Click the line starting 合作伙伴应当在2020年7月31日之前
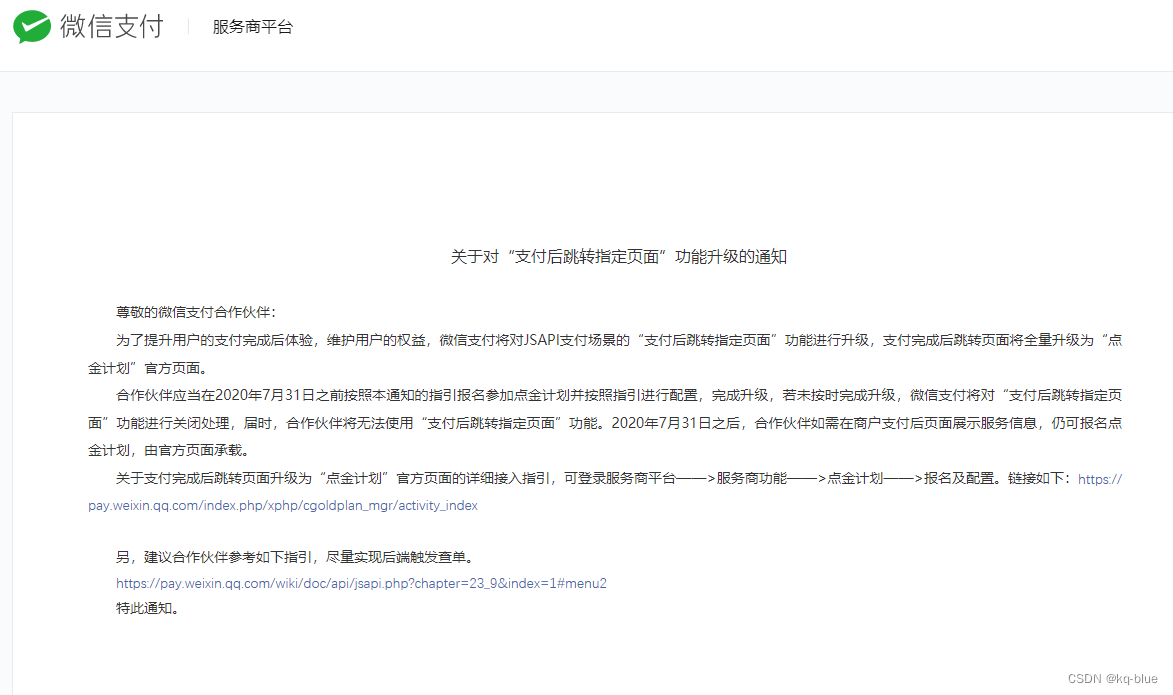The width and height of the screenshot is (1173, 695). 619,395
